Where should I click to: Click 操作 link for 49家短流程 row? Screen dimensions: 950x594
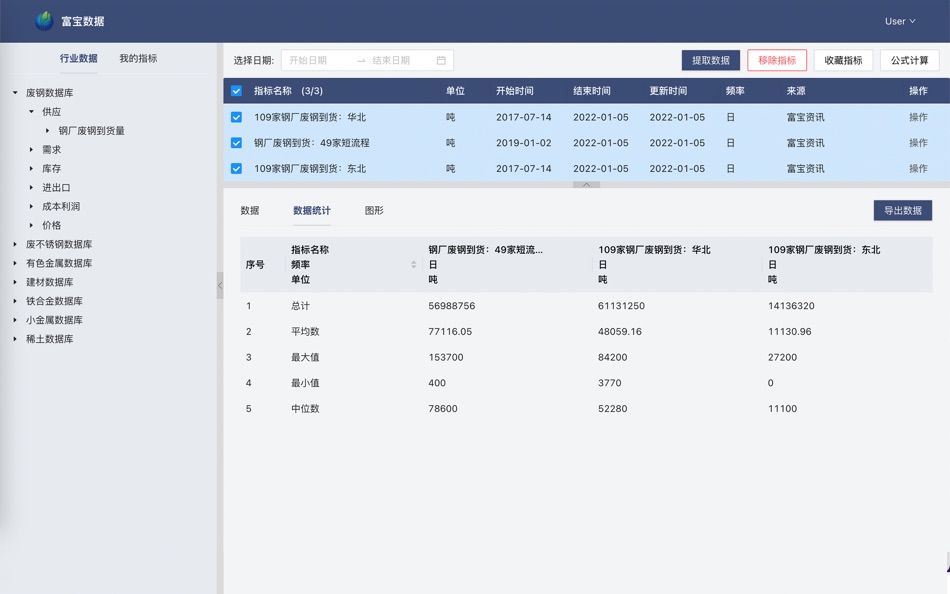click(918, 143)
